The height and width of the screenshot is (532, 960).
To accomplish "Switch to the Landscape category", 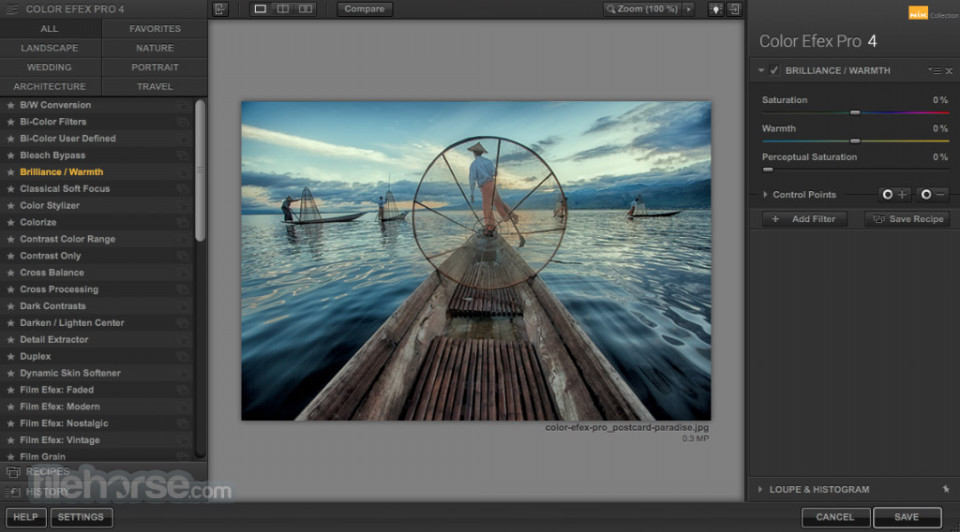I will 50,48.
